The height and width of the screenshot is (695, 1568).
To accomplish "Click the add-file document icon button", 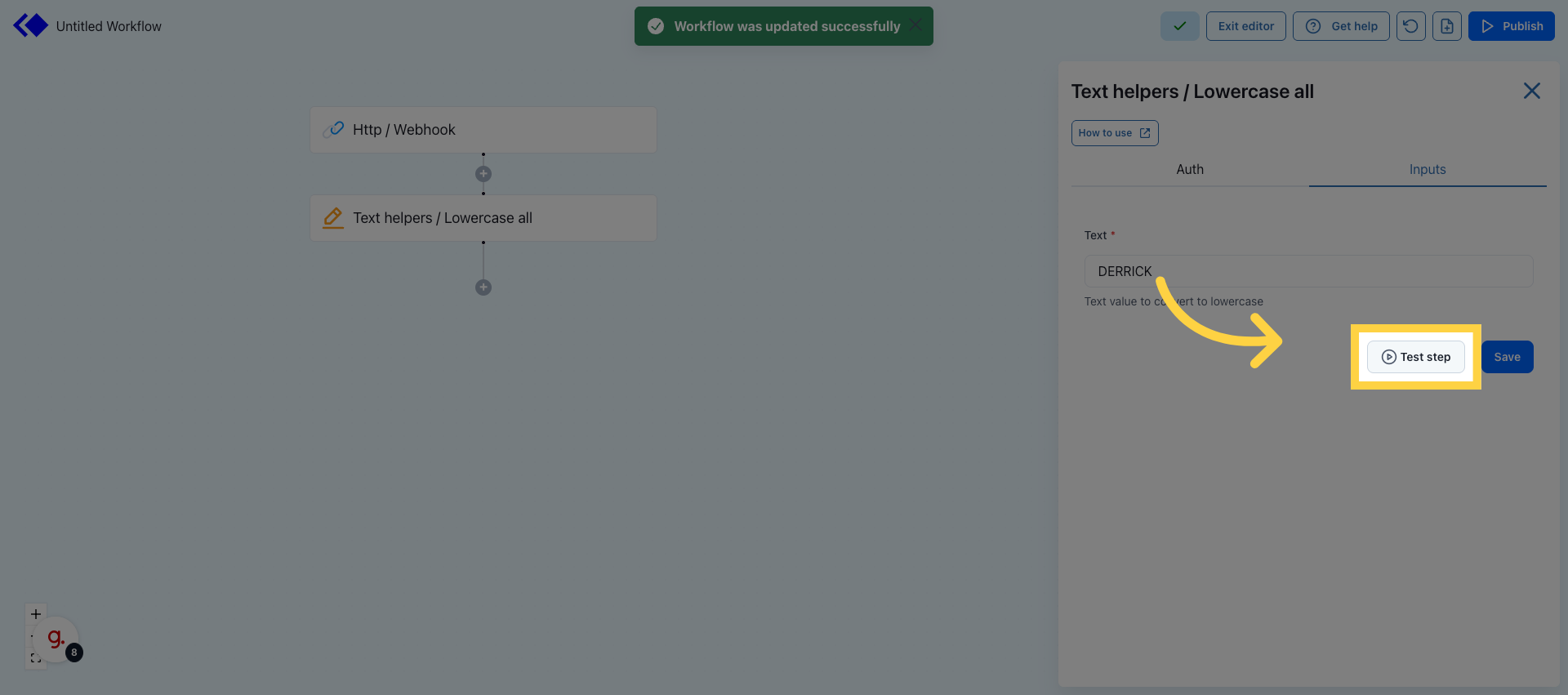I will (x=1446, y=26).
